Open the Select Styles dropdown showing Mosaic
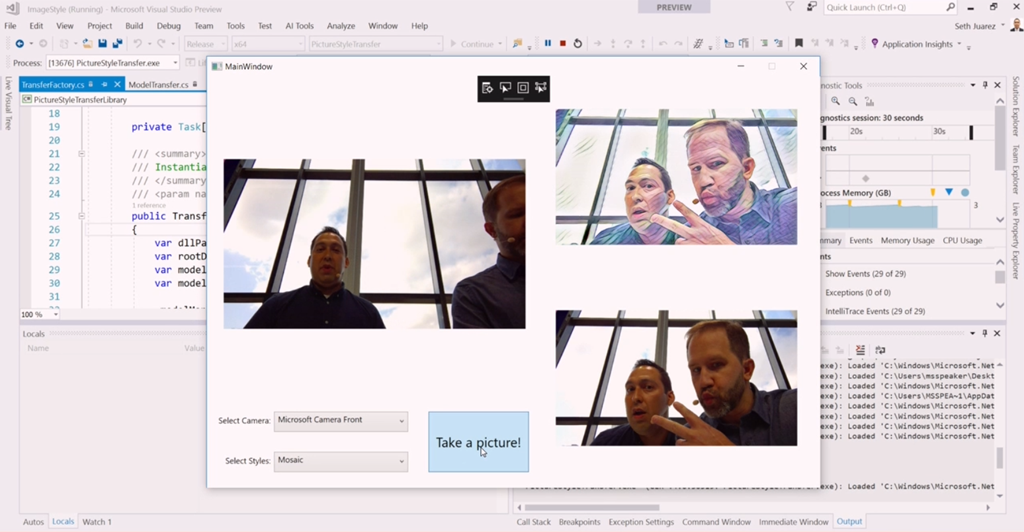1024x532 pixels. coord(341,461)
